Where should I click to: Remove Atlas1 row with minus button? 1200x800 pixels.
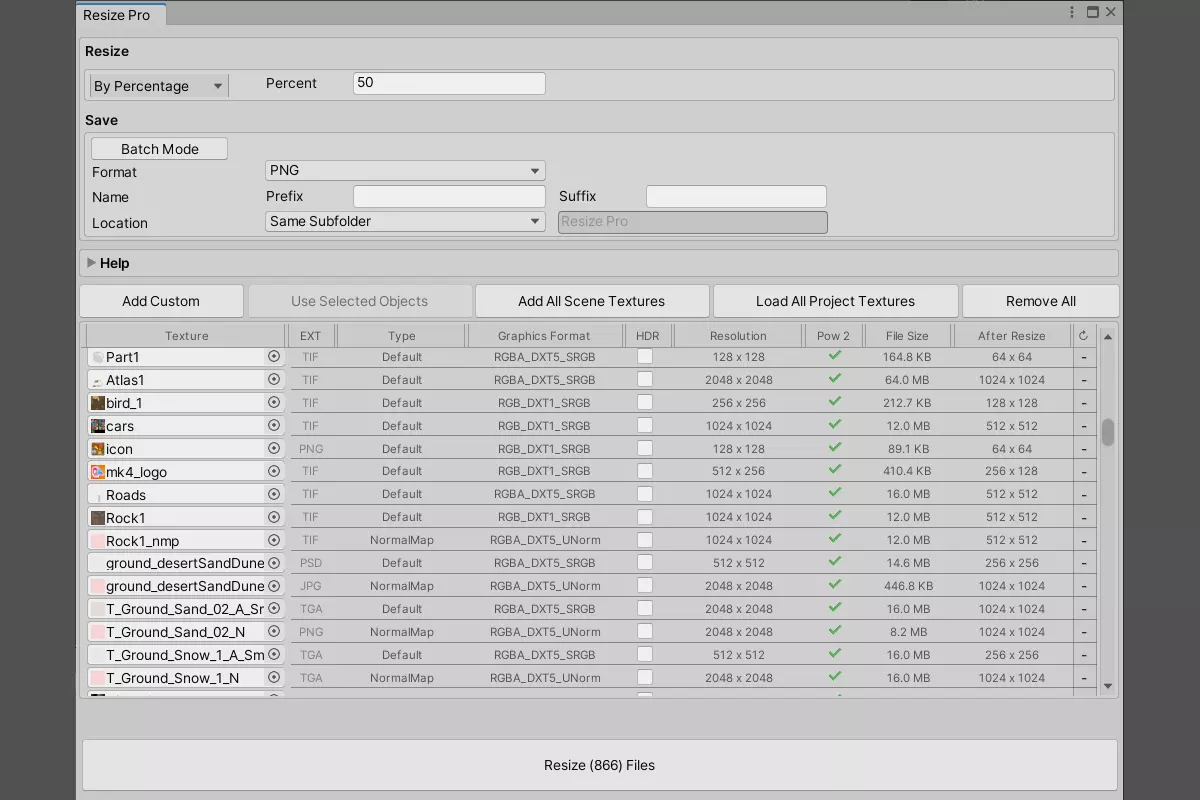[x=1083, y=380]
